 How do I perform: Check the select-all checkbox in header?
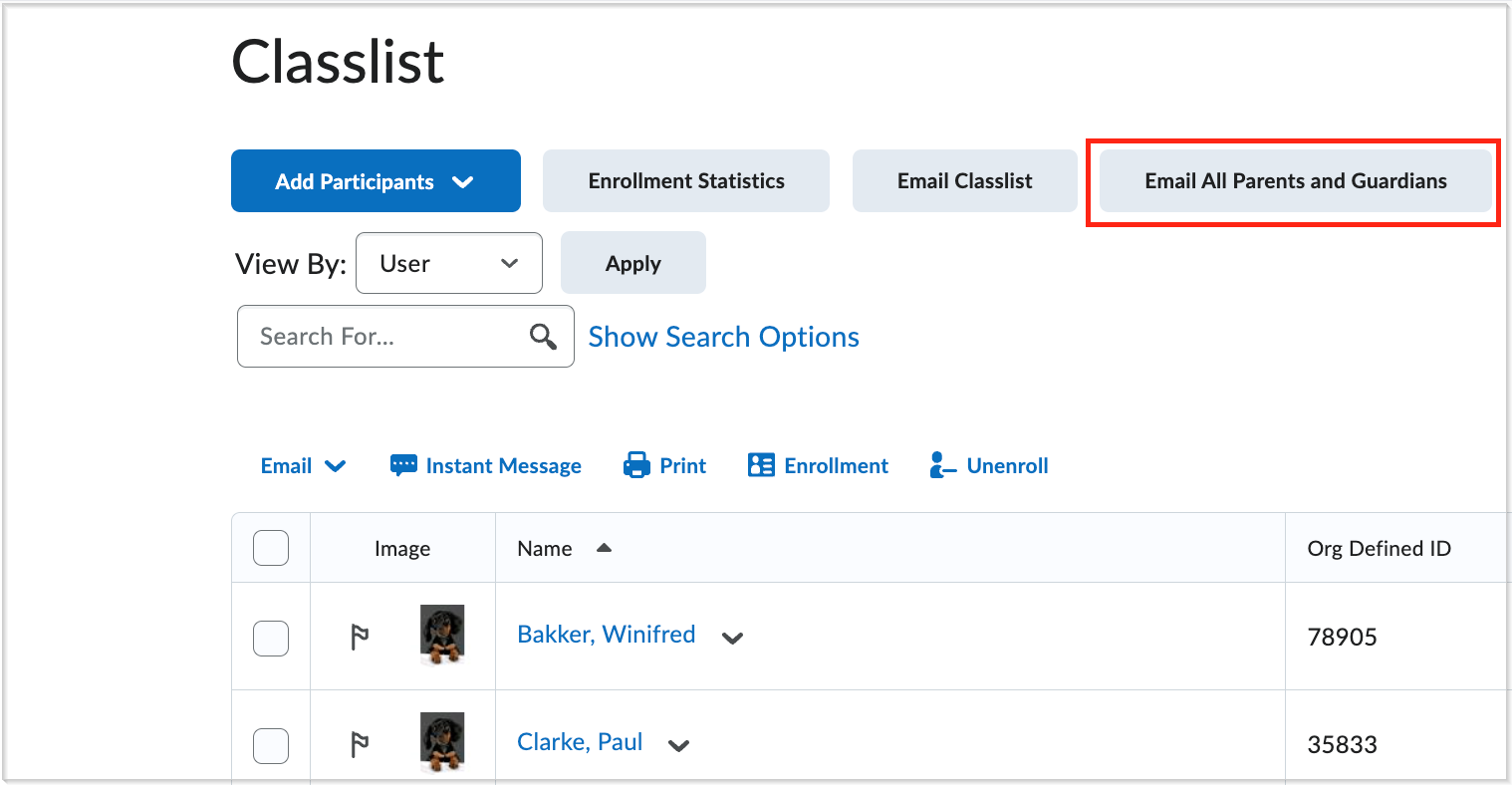coord(270,547)
